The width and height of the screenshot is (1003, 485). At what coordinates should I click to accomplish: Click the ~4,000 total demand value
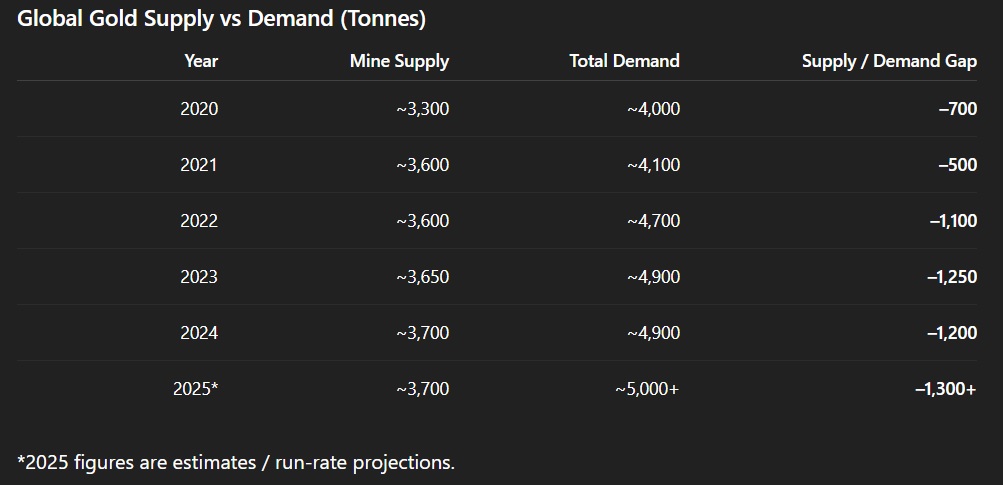click(653, 109)
